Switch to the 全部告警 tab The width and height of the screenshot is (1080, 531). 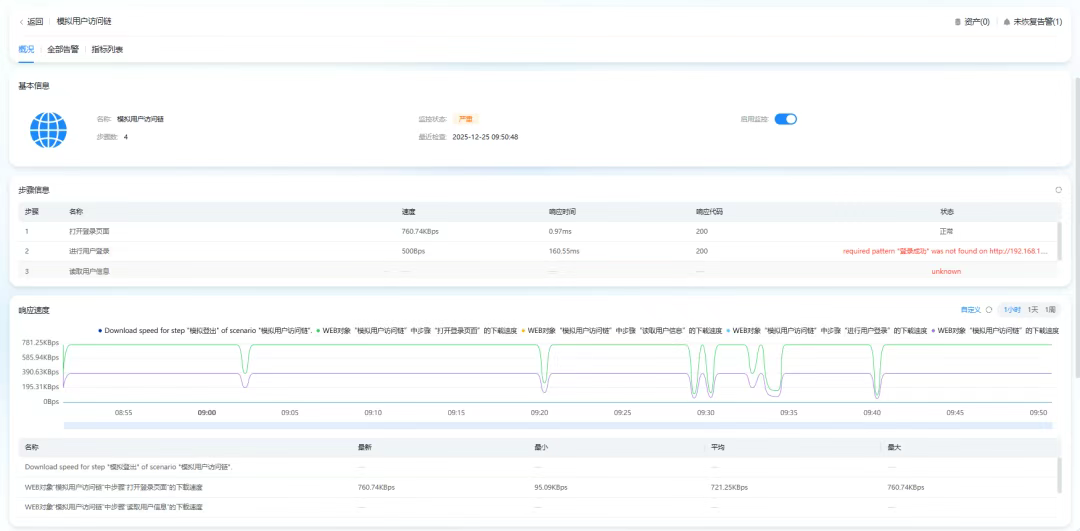coord(63,49)
